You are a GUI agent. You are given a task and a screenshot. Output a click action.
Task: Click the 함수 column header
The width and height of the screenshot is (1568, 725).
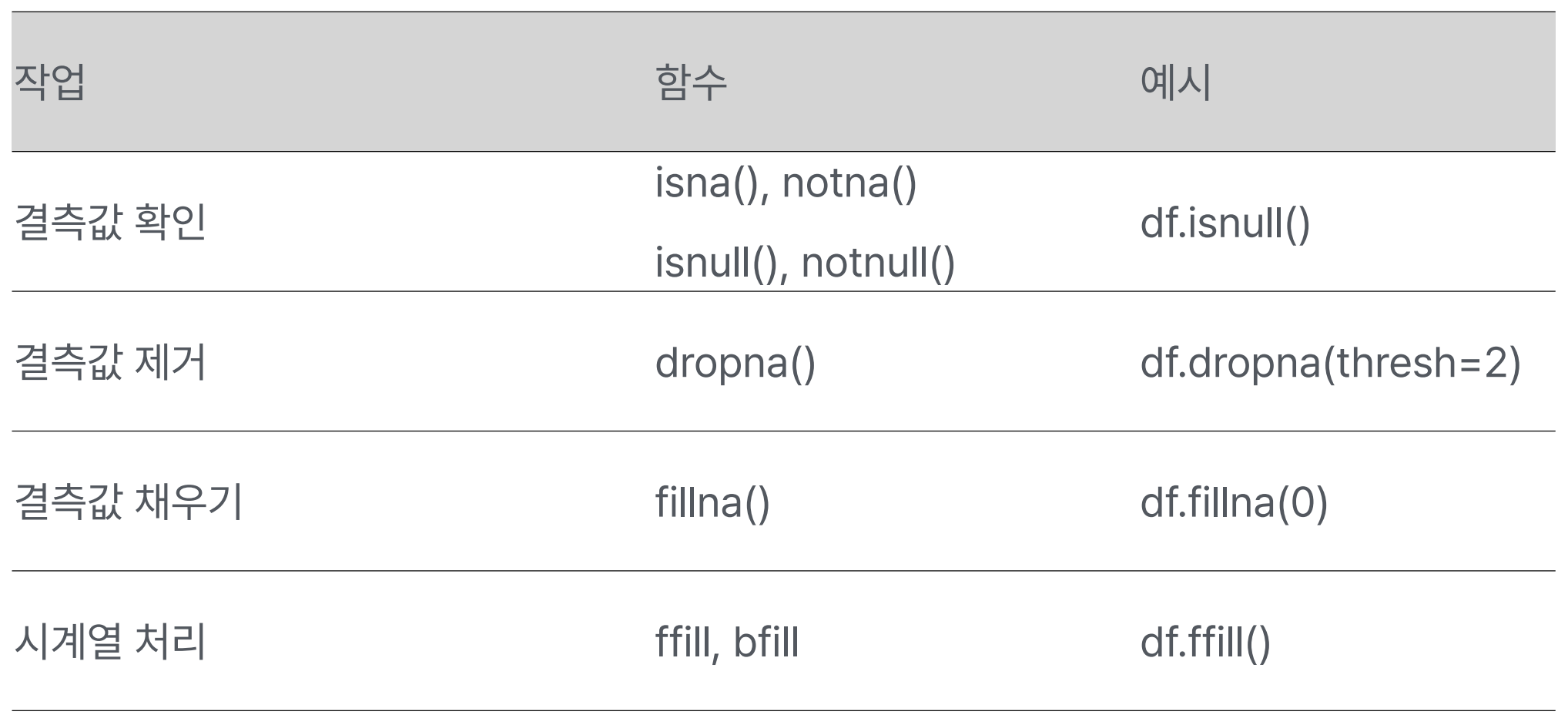click(x=691, y=82)
